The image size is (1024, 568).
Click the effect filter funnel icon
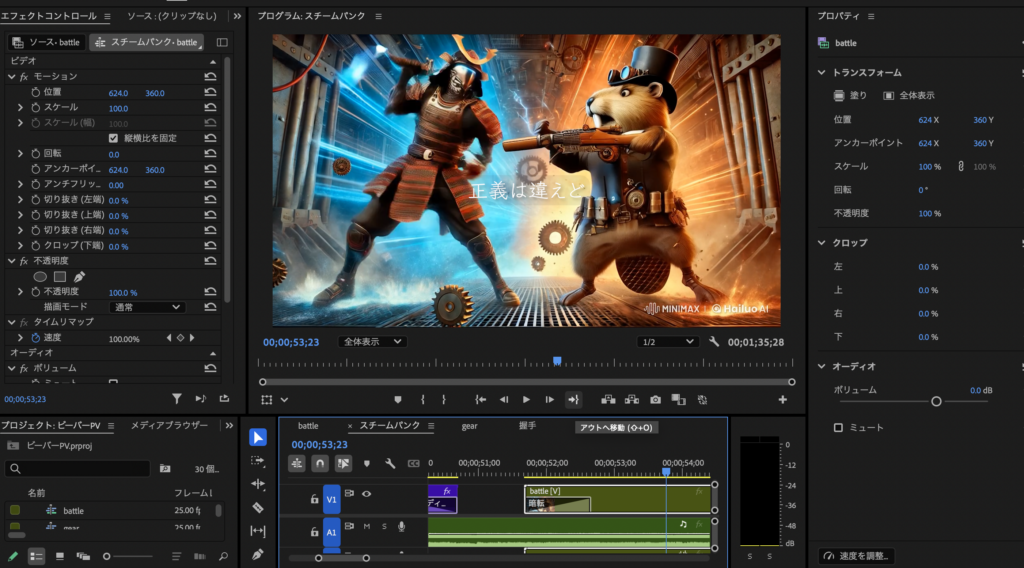pos(177,398)
